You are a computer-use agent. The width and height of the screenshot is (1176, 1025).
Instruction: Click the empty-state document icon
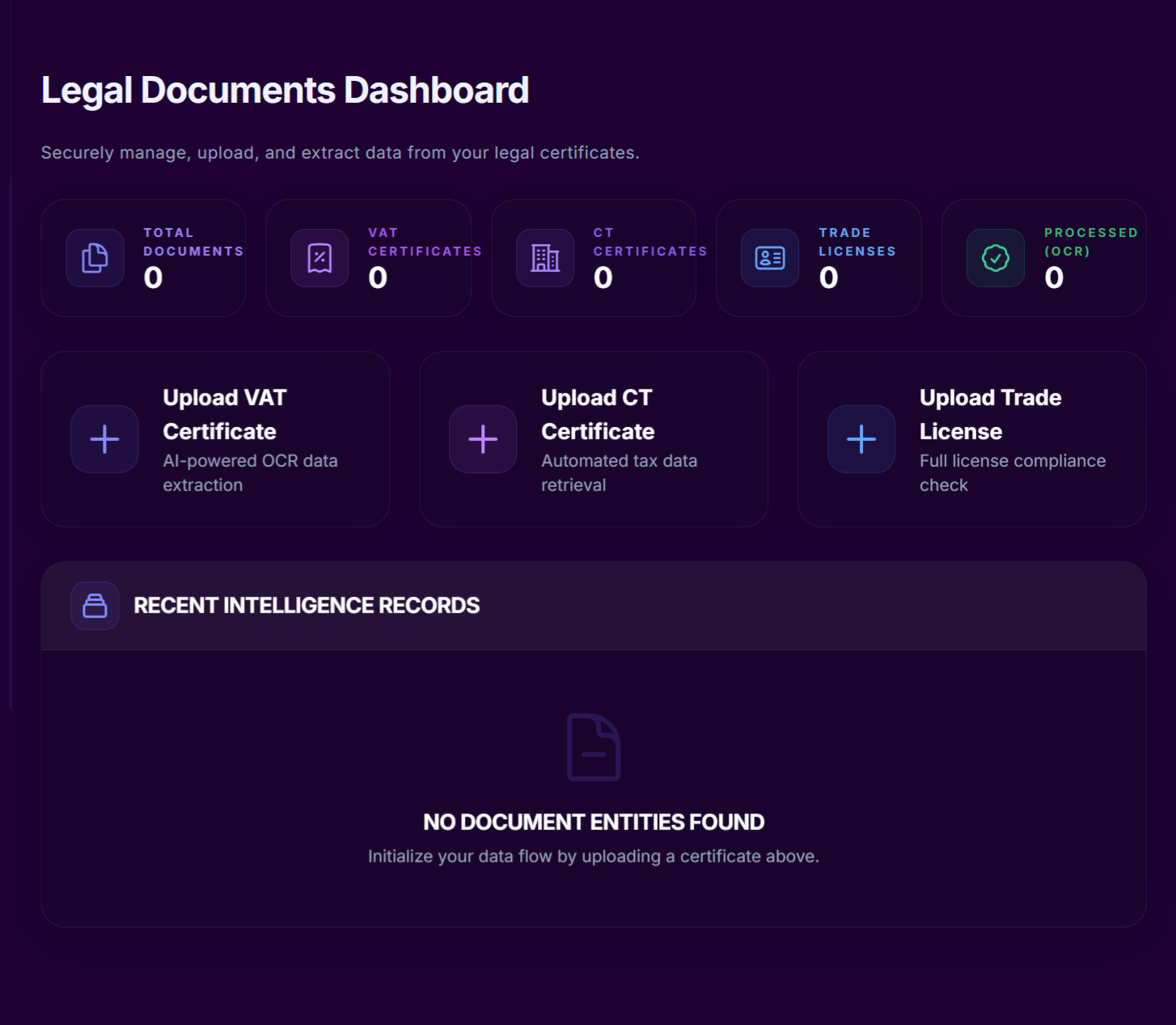(x=594, y=747)
